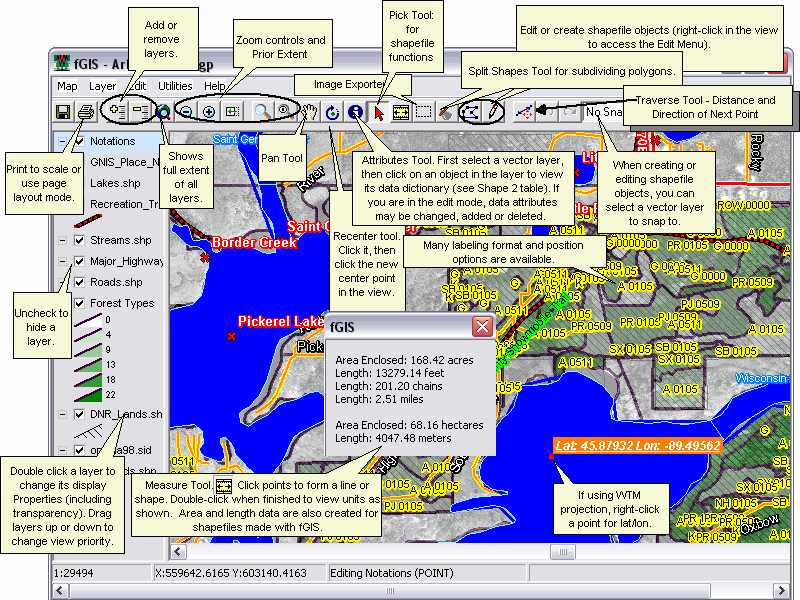The image size is (800, 600).
Task: Click bottom window scrollbar left arrow
Action: coord(60,590)
